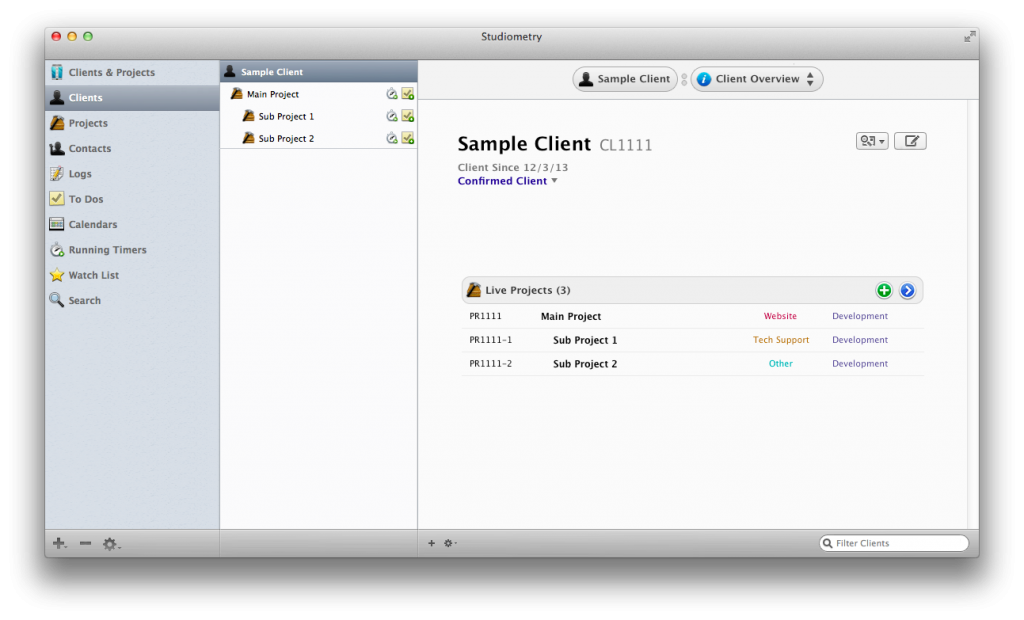Open the Logs section
Image resolution: width=1024 pixels, height=620 pixels.
(81, 172)
